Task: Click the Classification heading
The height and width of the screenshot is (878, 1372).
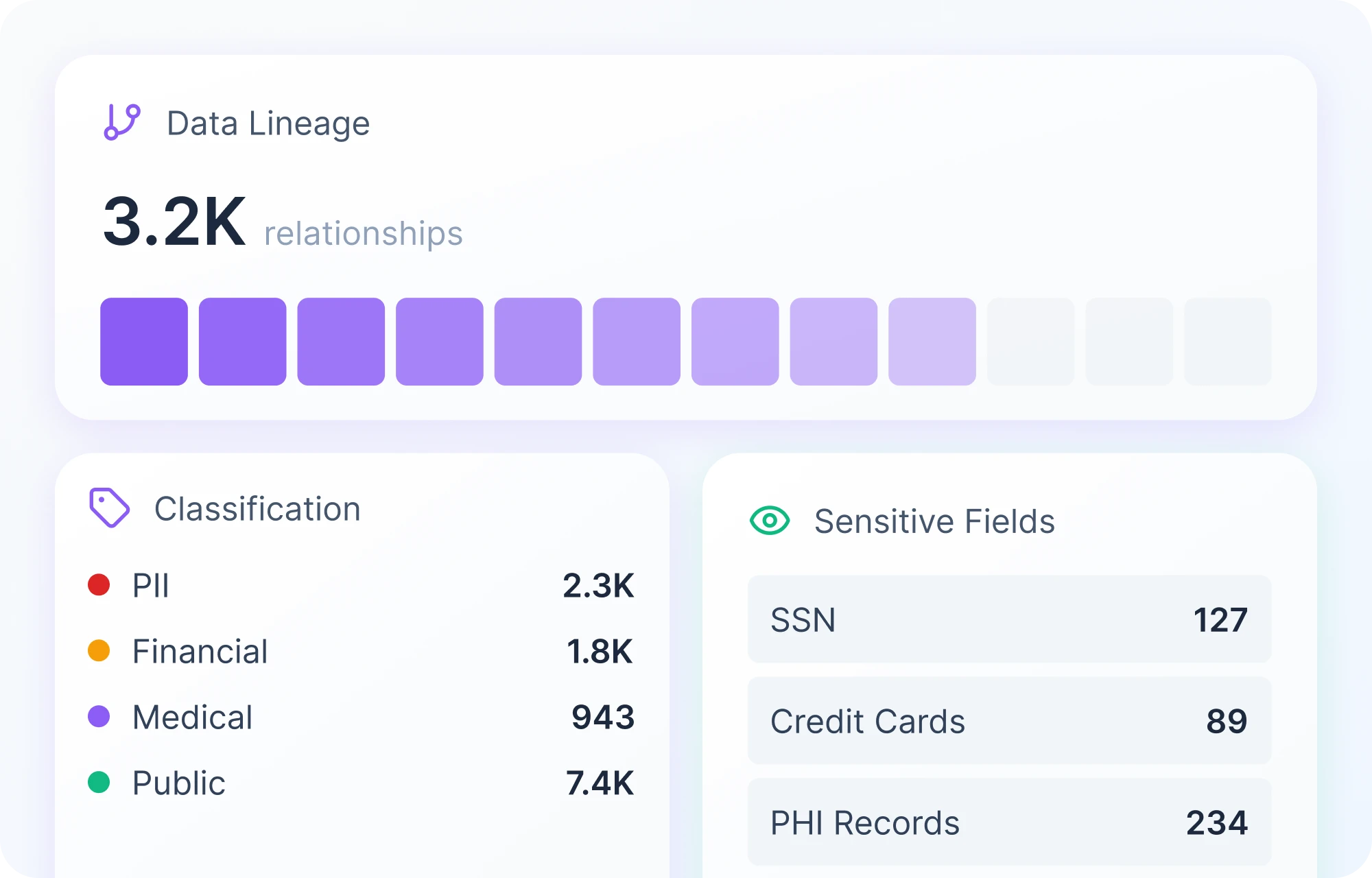Action: click(x=257, y=509)
